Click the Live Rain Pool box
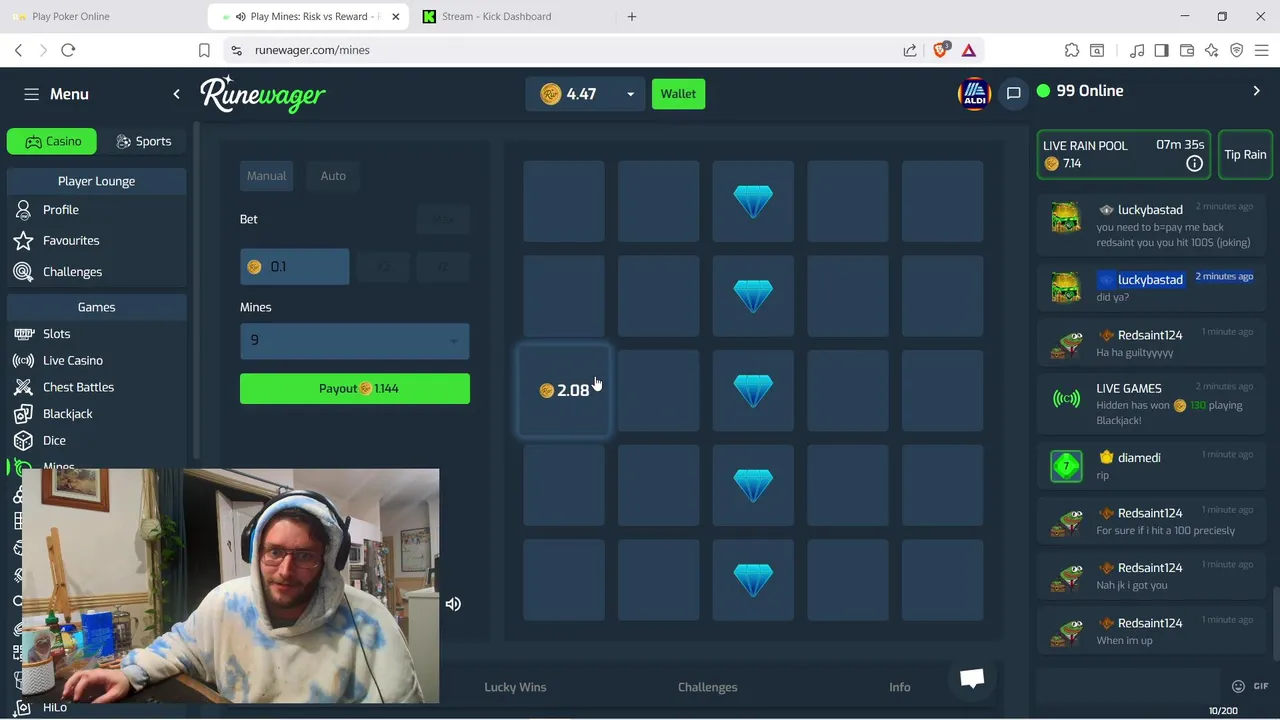1280x720 pixels. (1124, 155)
